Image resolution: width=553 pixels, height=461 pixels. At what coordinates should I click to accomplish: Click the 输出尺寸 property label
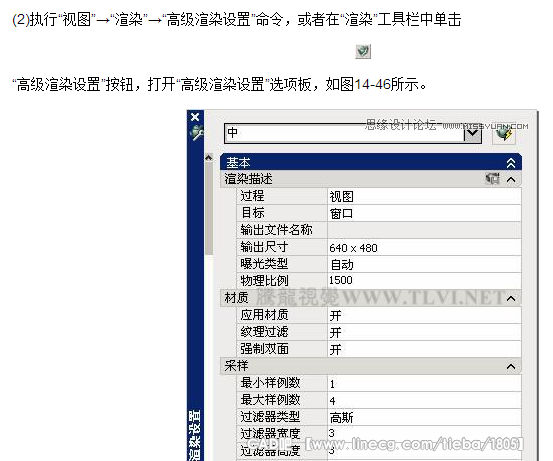264,247
